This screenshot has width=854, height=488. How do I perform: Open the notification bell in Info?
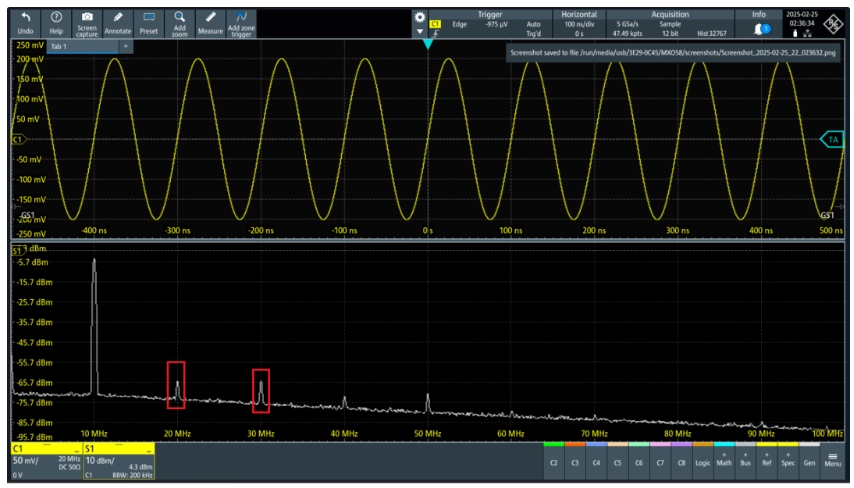pos(758,29)
